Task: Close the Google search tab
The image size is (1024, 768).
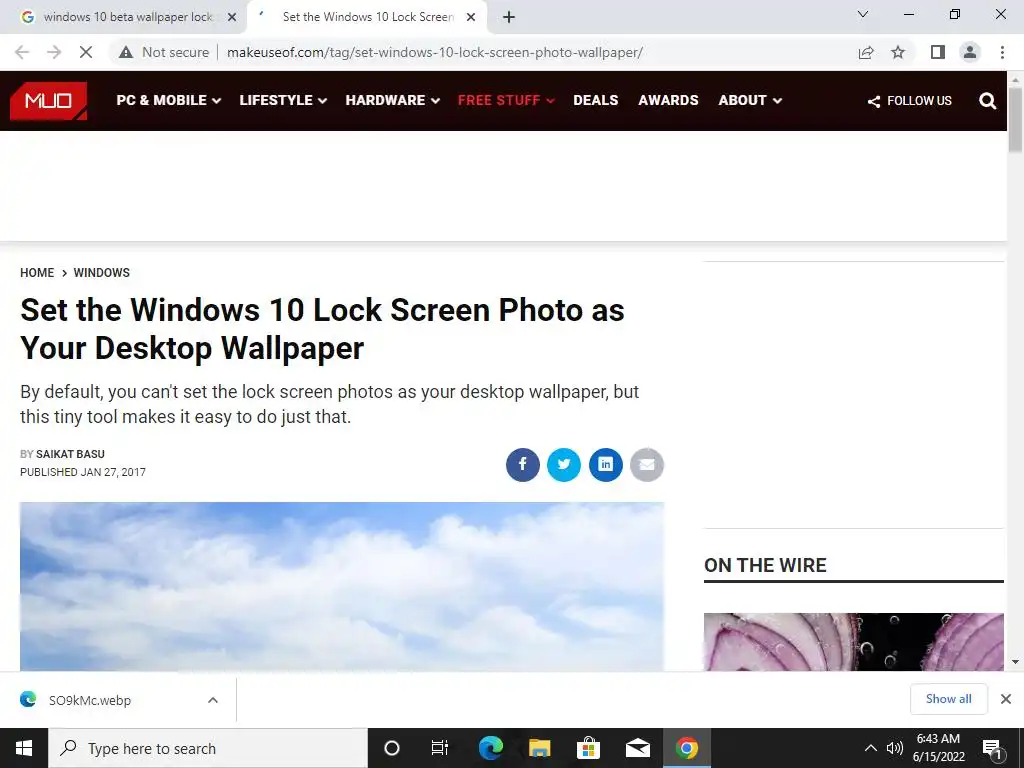Action: [232, 17]
